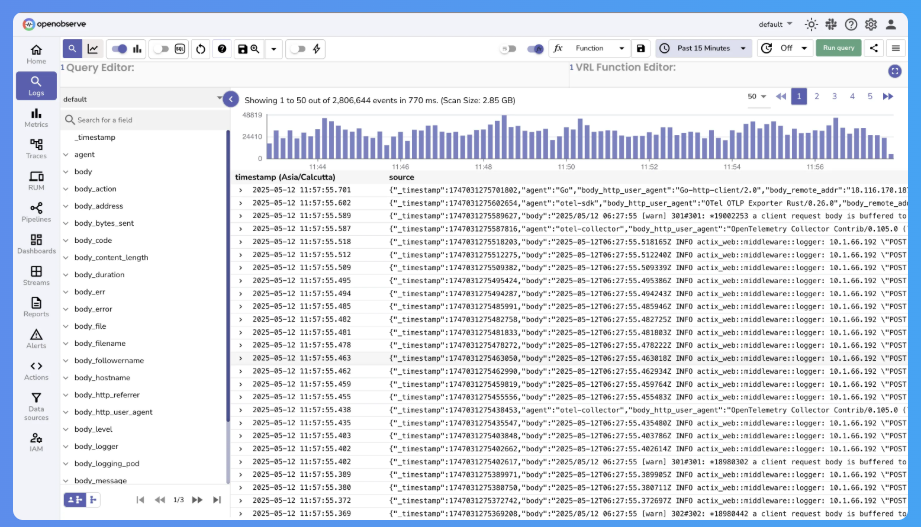Viewport: 921px width, 527px height.
Task: Go to results page 5
Action: [x=870, y=96]
